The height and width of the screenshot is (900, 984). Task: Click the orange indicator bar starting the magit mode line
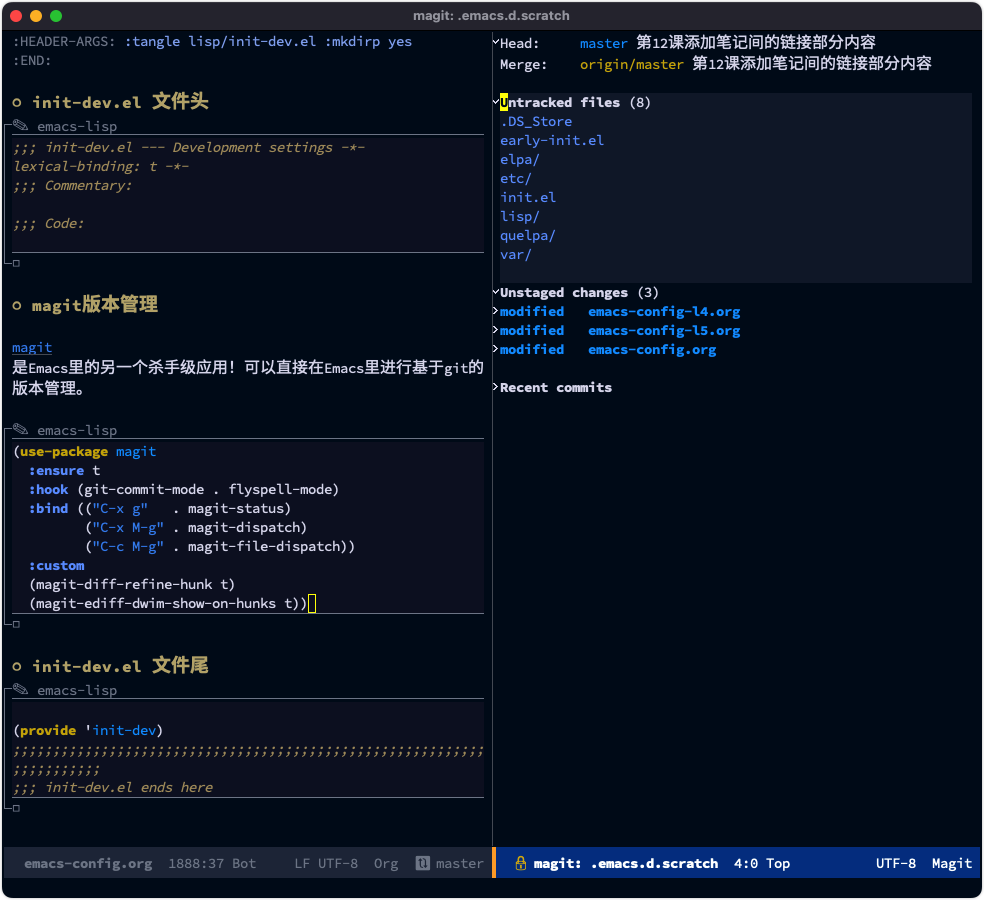(x=494, y=863)
